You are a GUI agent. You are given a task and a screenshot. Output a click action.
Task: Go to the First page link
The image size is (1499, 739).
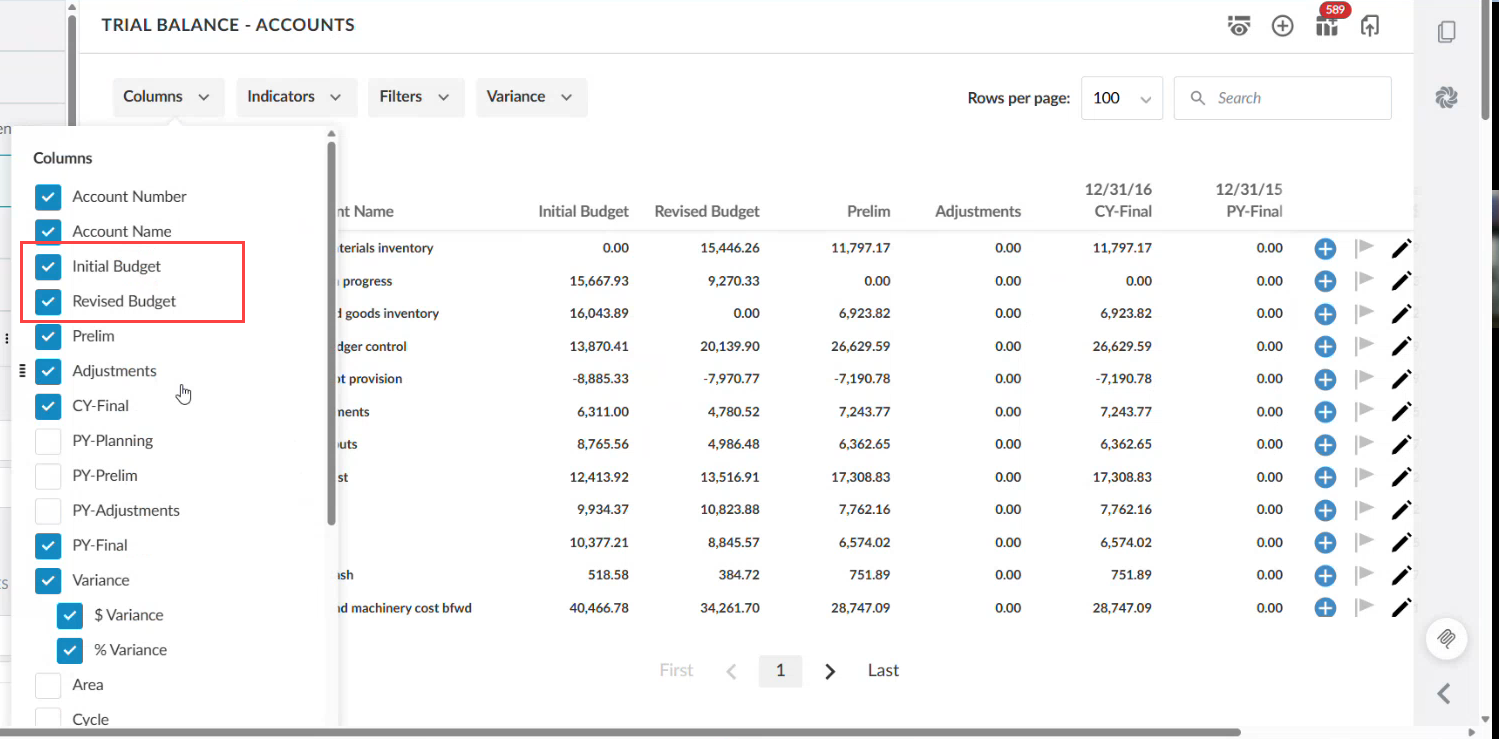tap(676, 670)
